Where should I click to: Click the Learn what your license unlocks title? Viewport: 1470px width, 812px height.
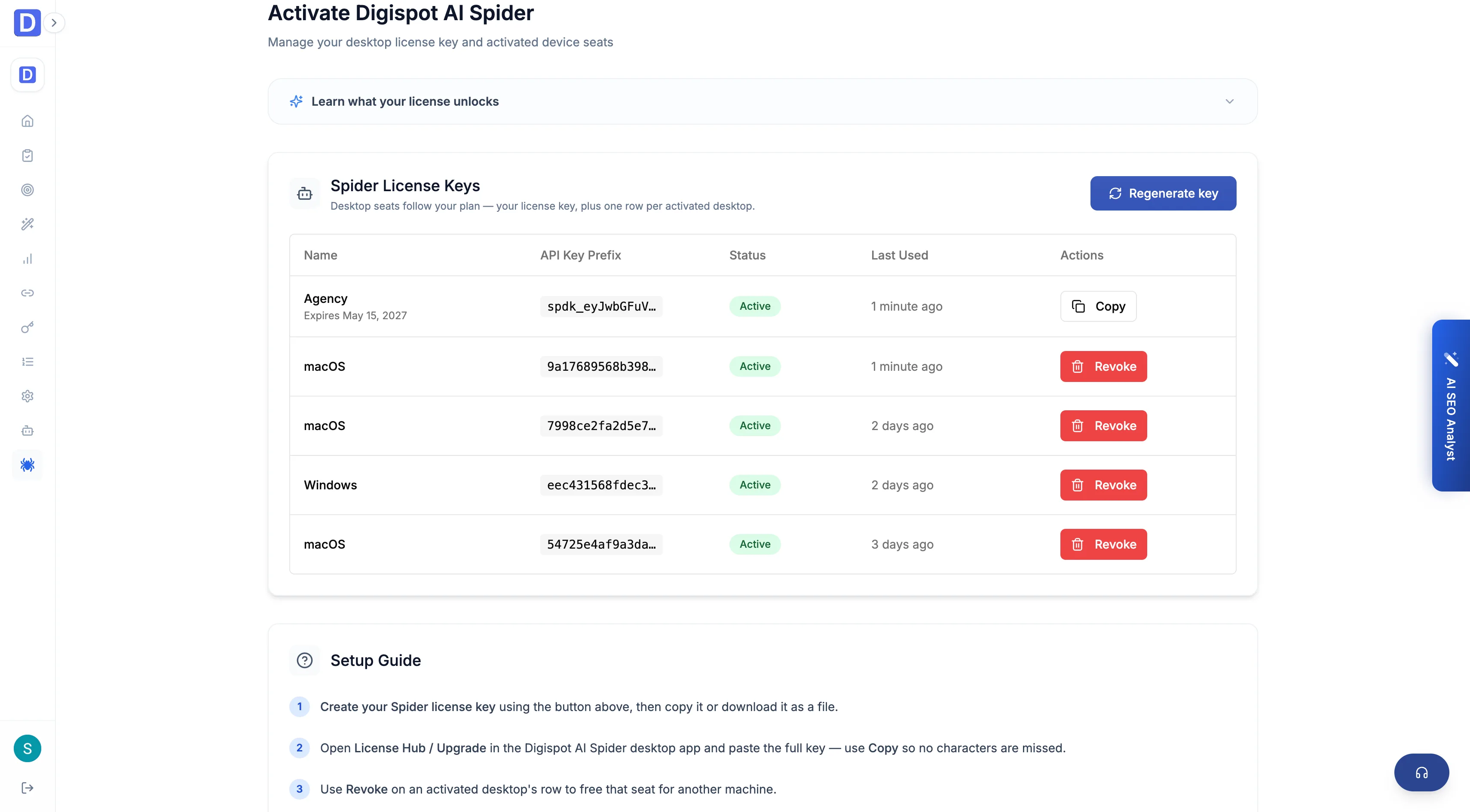(x=404, y=101)
